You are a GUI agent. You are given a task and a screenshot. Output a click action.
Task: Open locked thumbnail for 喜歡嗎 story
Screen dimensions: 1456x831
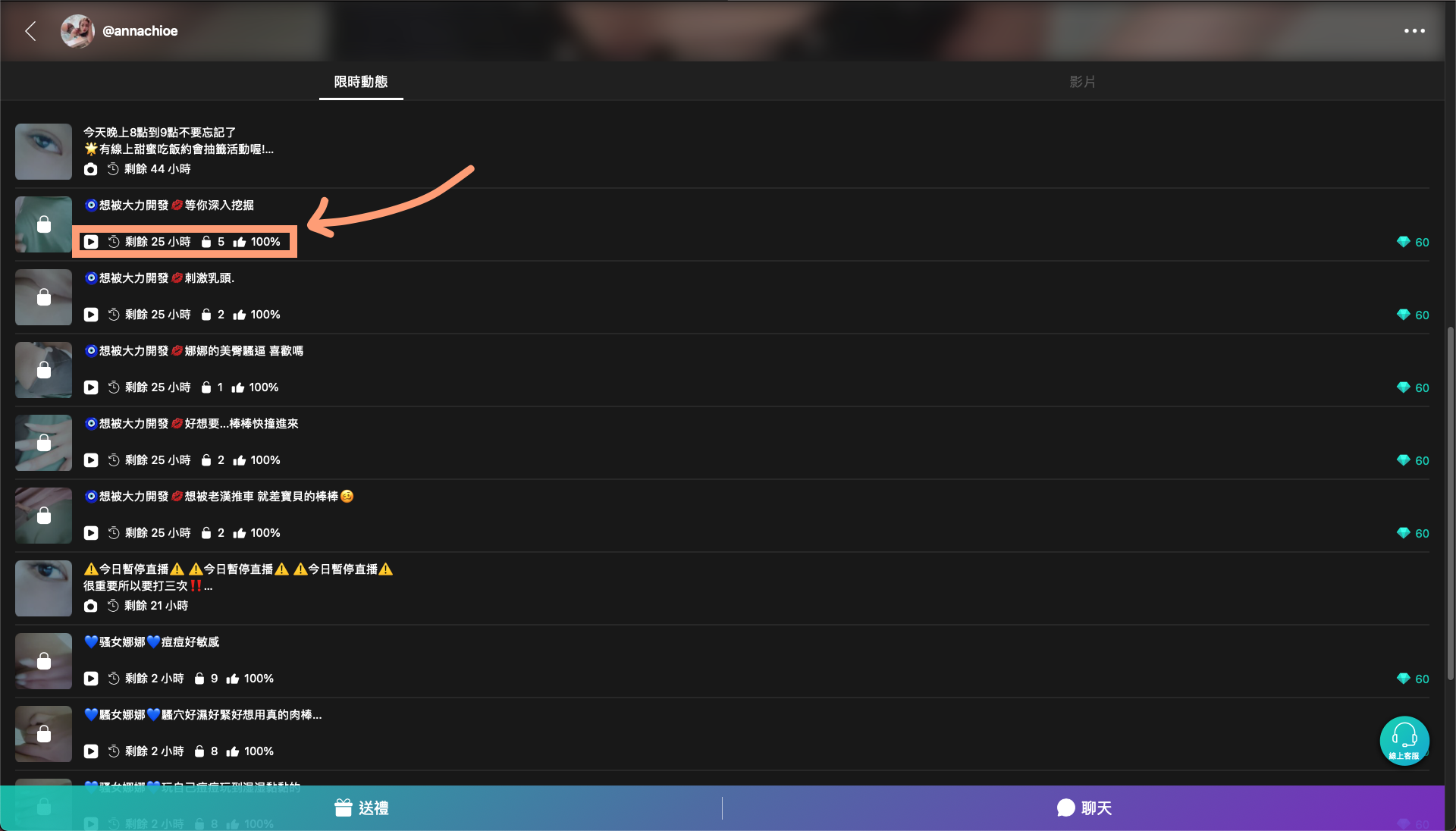point(43,370)
